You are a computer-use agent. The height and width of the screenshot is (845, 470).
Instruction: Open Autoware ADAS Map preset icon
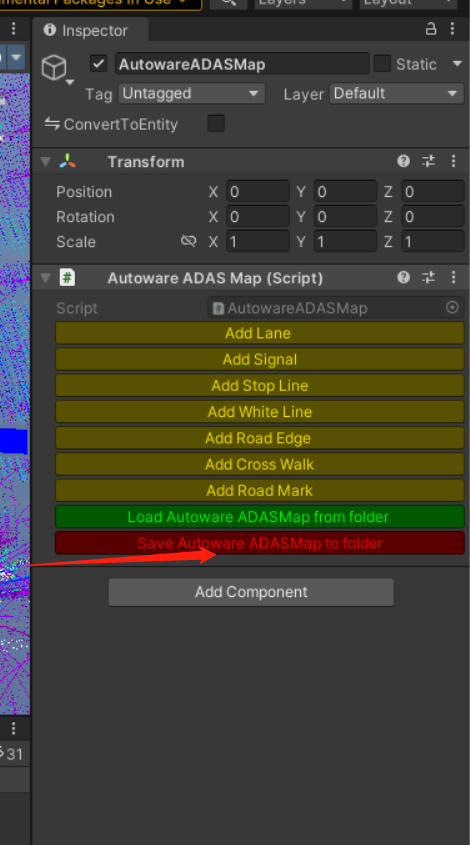(x=428, y=278)
